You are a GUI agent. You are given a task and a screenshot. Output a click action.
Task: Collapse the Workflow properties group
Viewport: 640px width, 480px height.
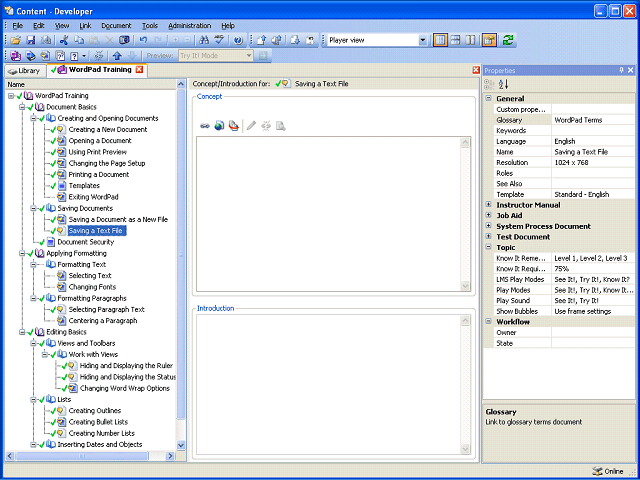[x=488, y=321]
